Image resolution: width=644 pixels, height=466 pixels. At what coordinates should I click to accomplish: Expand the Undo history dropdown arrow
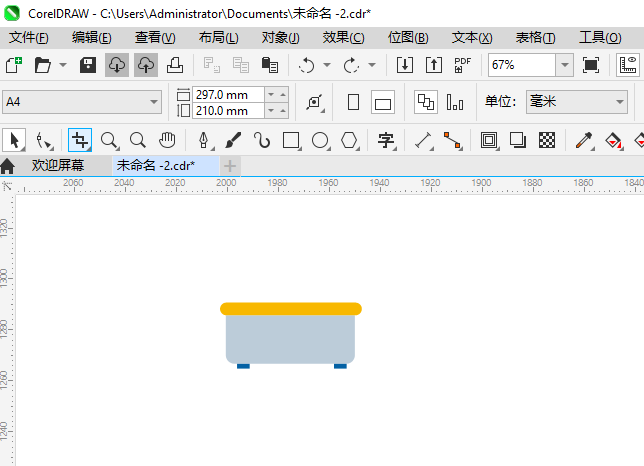pyautogui.click(x=327, y=65)
